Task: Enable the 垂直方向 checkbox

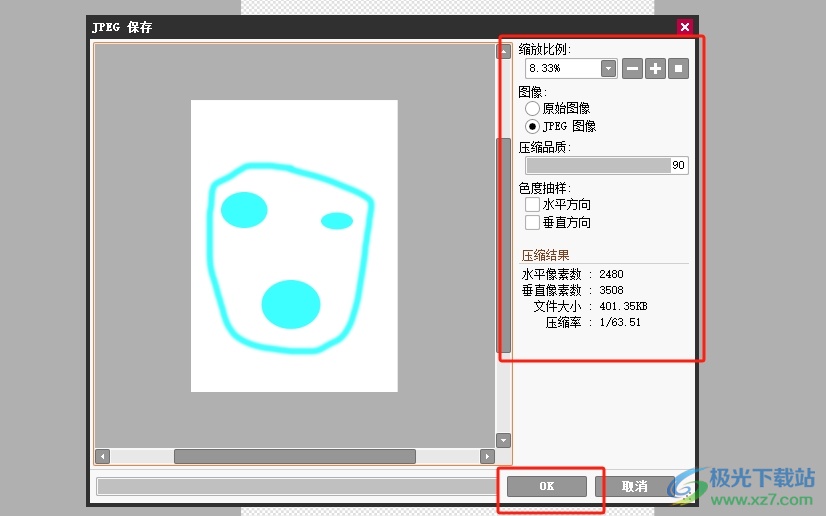Action: coord(532,222)
